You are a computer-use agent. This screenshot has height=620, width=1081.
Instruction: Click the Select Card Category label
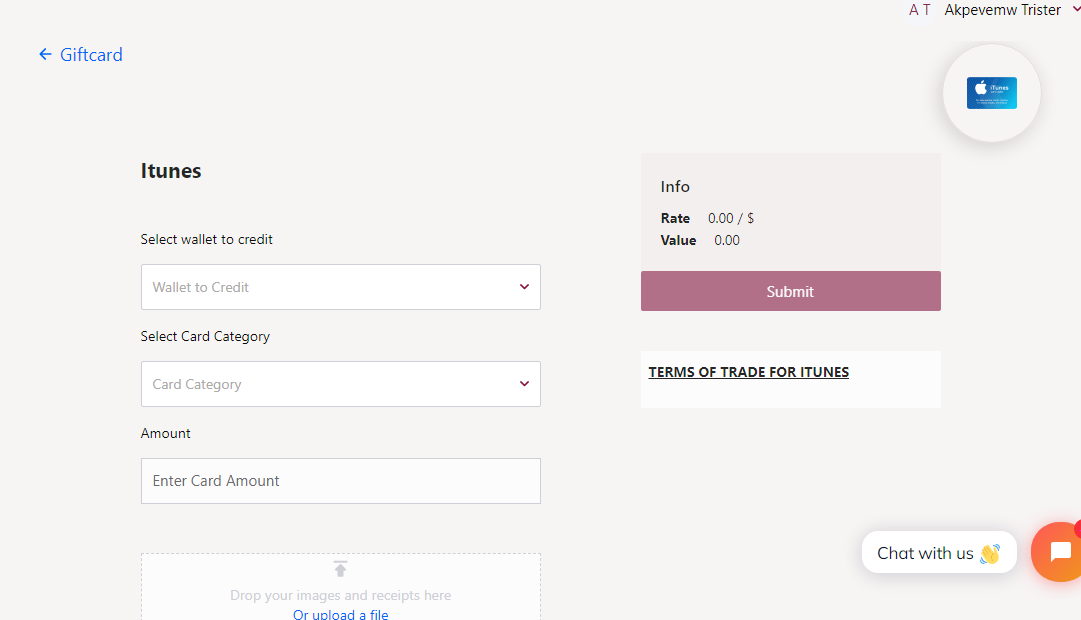coord(205,337)
